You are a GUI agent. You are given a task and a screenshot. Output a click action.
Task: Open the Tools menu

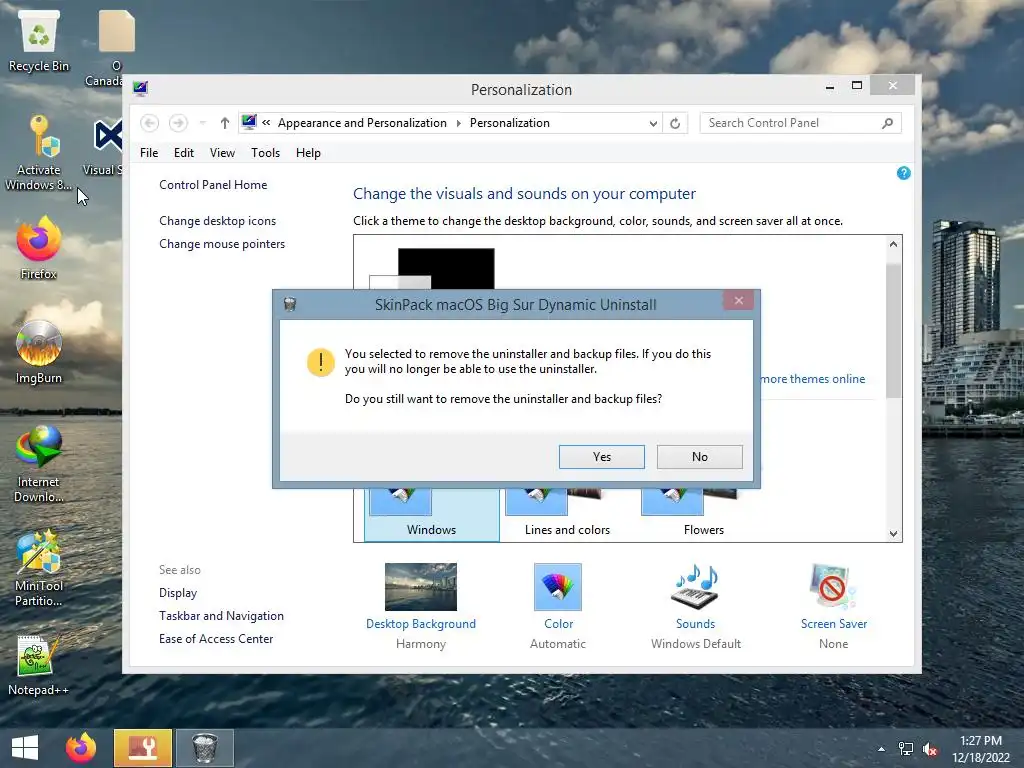[265, 153]
